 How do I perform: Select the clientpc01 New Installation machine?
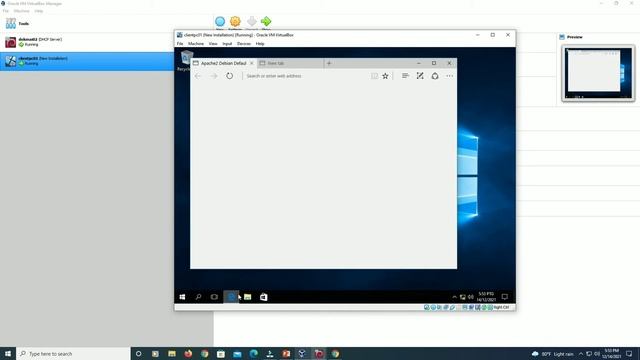(x=87, y=61)
